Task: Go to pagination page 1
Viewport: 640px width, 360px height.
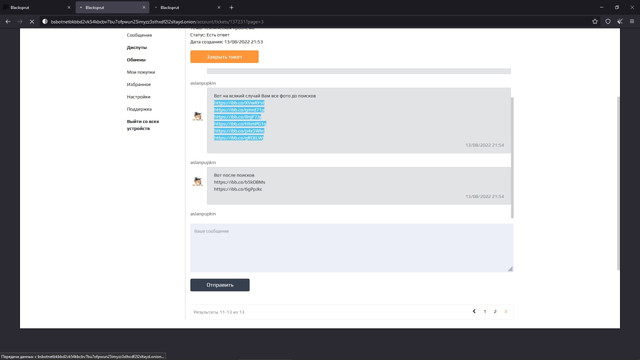Action: click(485, 311)
